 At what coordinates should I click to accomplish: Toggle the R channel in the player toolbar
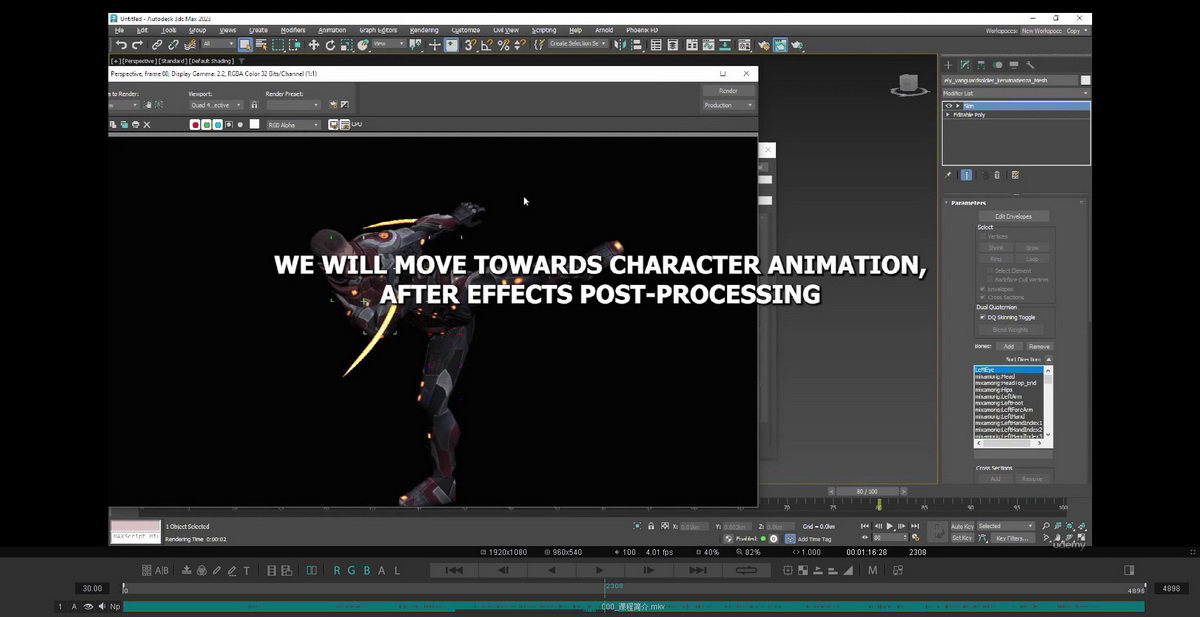tap(338, 570)
